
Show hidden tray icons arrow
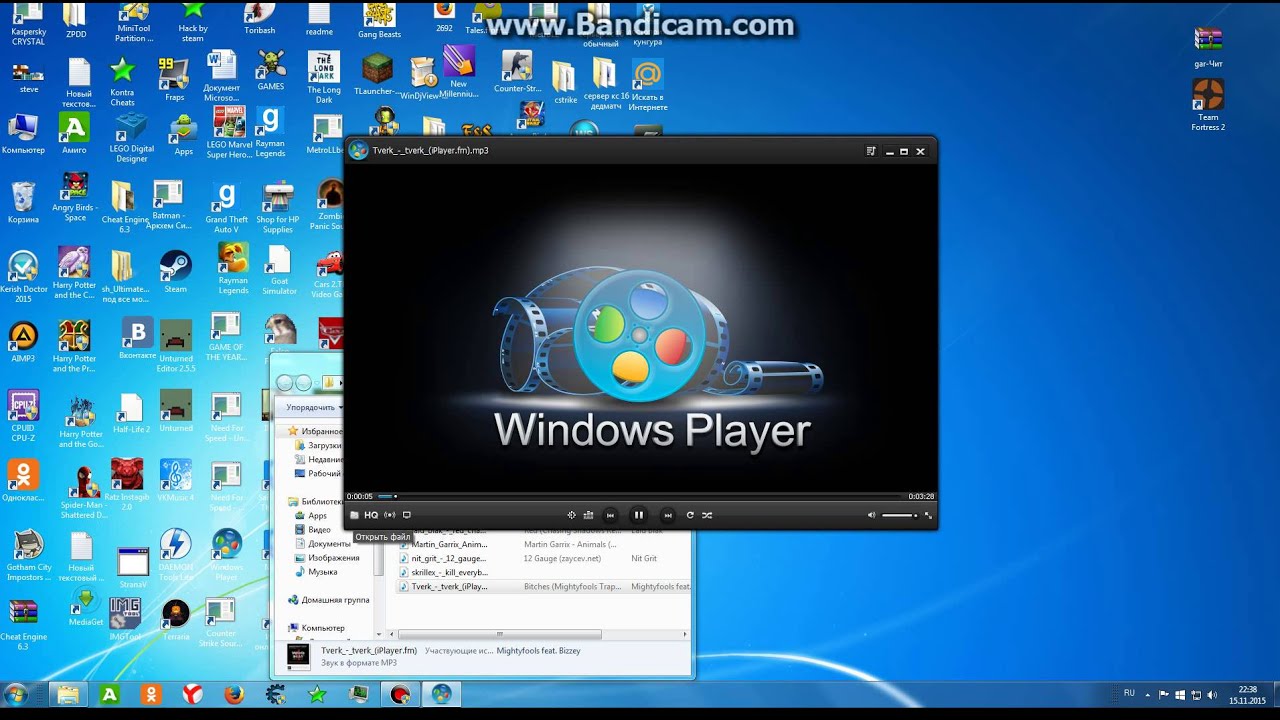click(1147, 693)
